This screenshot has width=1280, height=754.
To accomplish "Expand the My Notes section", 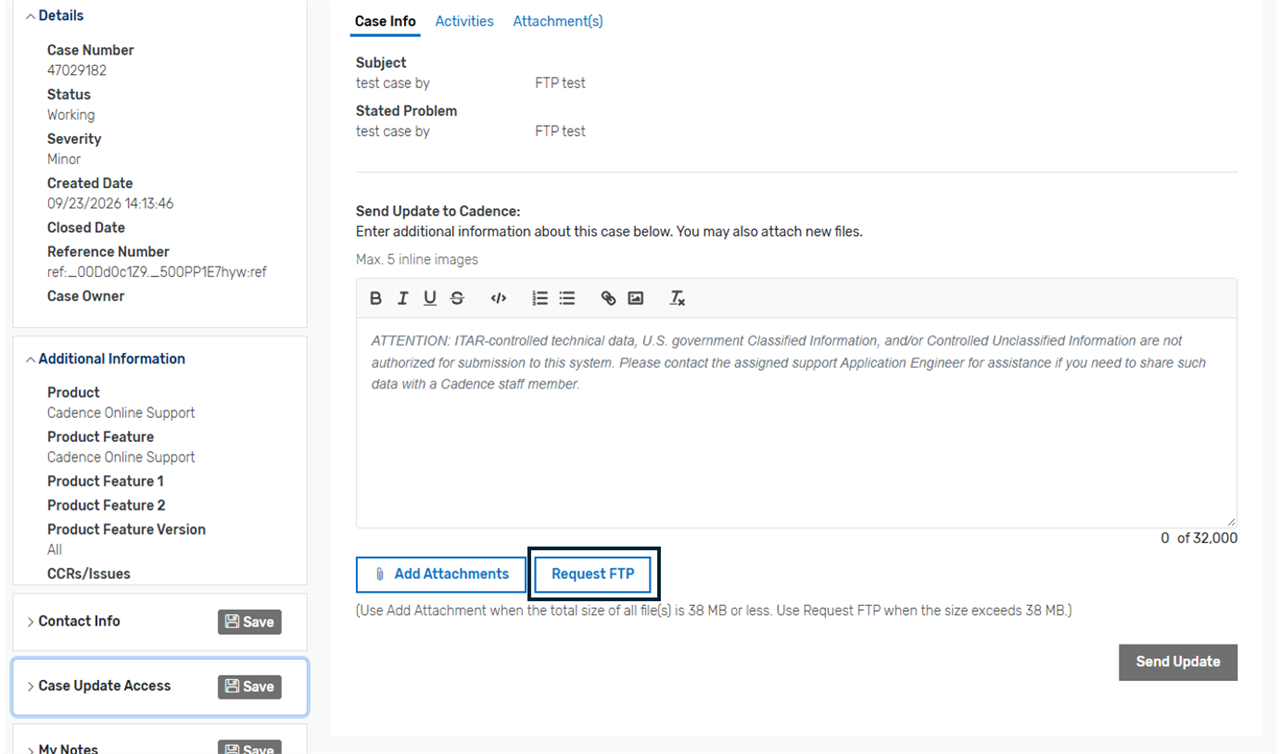I will [62, 748].
